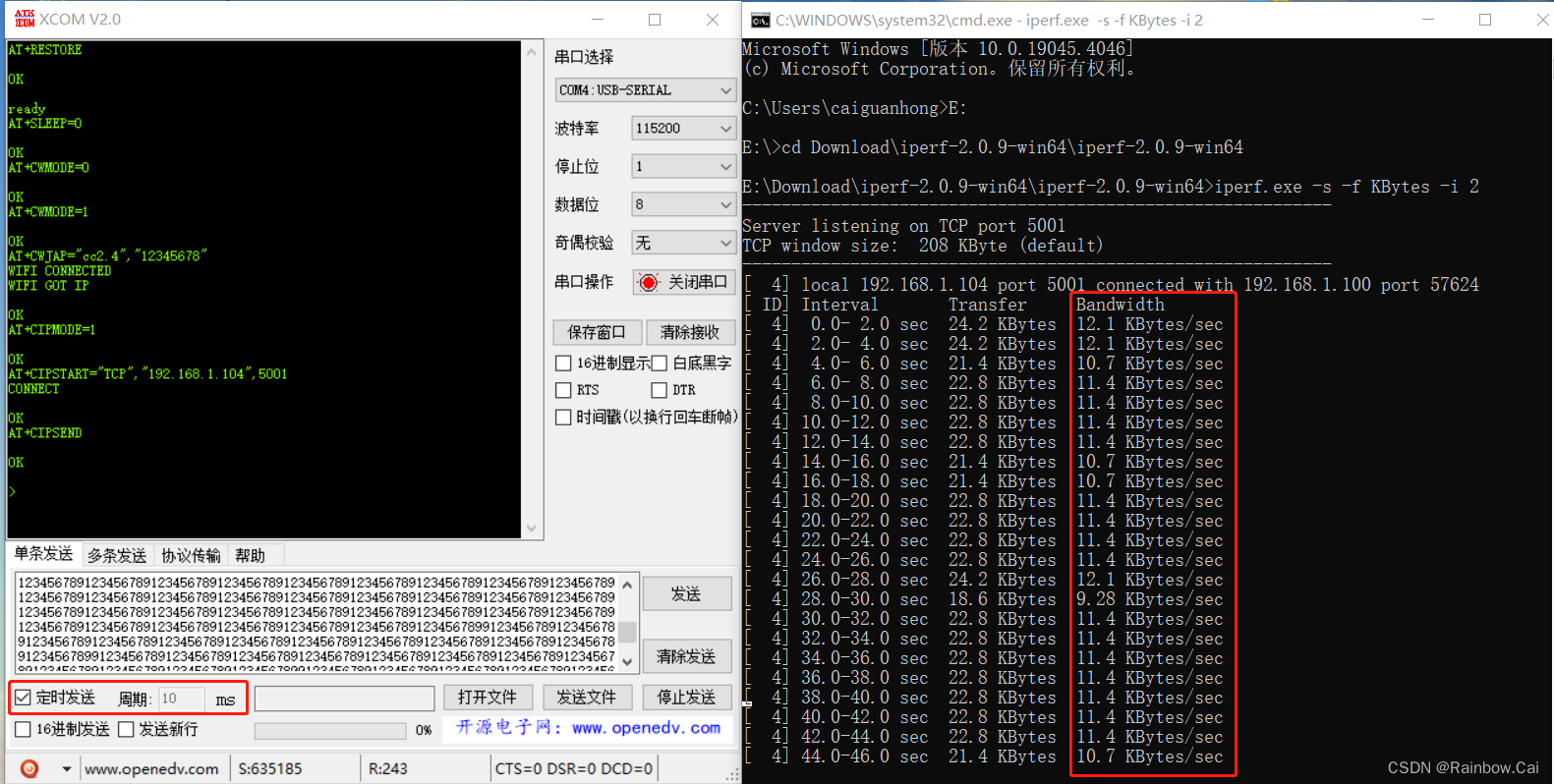1554x784 pixels.
Task: Click the XCOM app icon in title bar
Action: [x=25, y=19]
